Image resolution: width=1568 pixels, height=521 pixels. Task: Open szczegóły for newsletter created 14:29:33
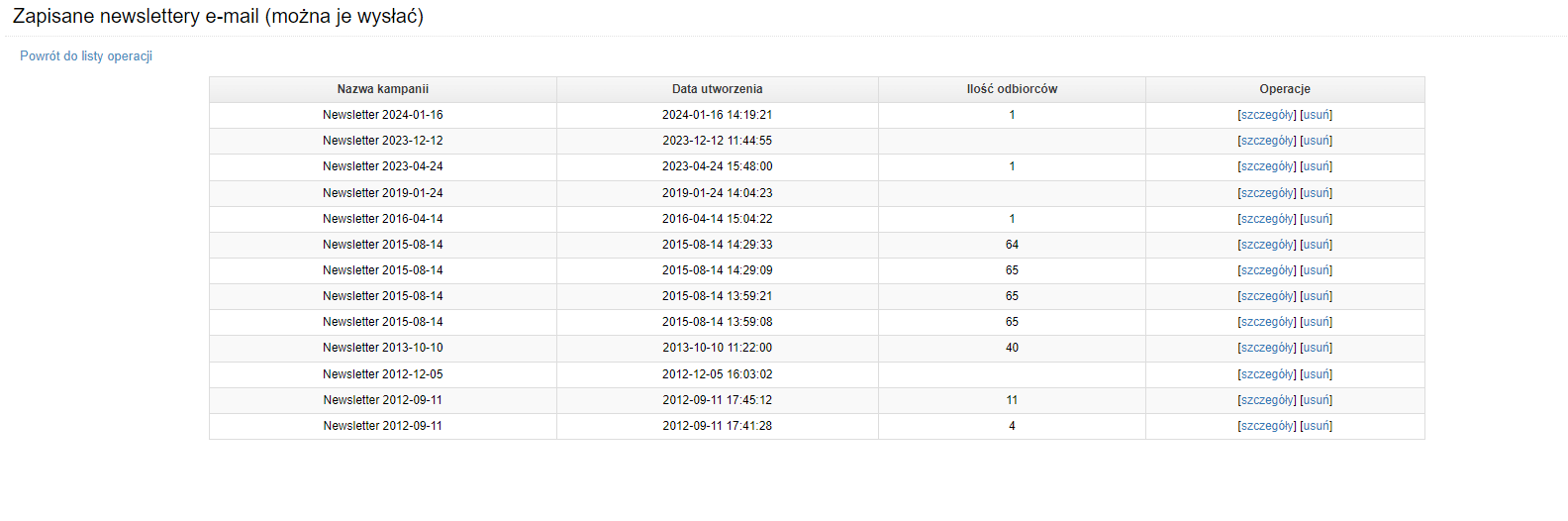tap(1268, 245)
